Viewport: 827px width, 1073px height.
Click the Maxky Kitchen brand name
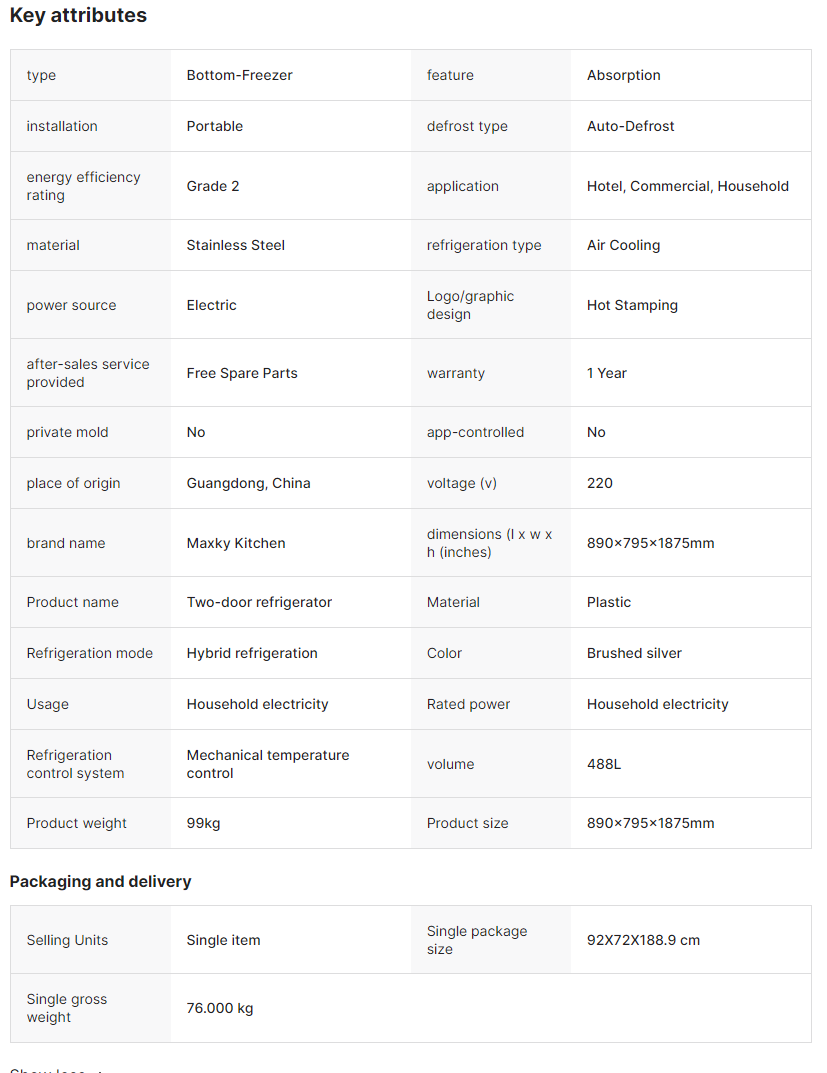point(236,543)
